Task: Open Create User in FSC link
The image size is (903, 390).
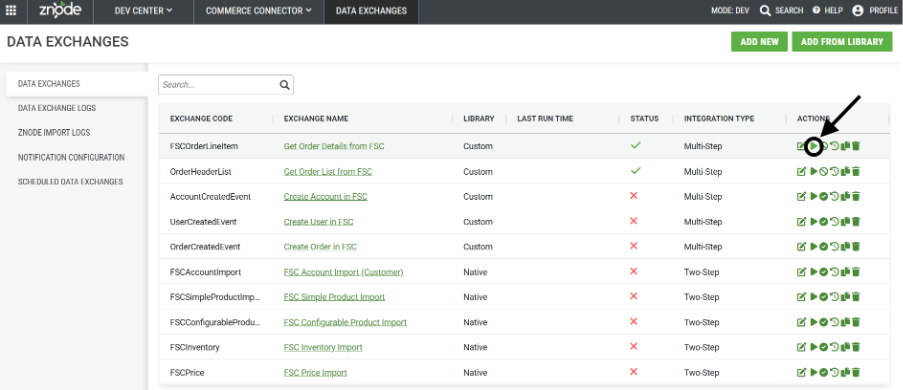Action: coord(318,222)
